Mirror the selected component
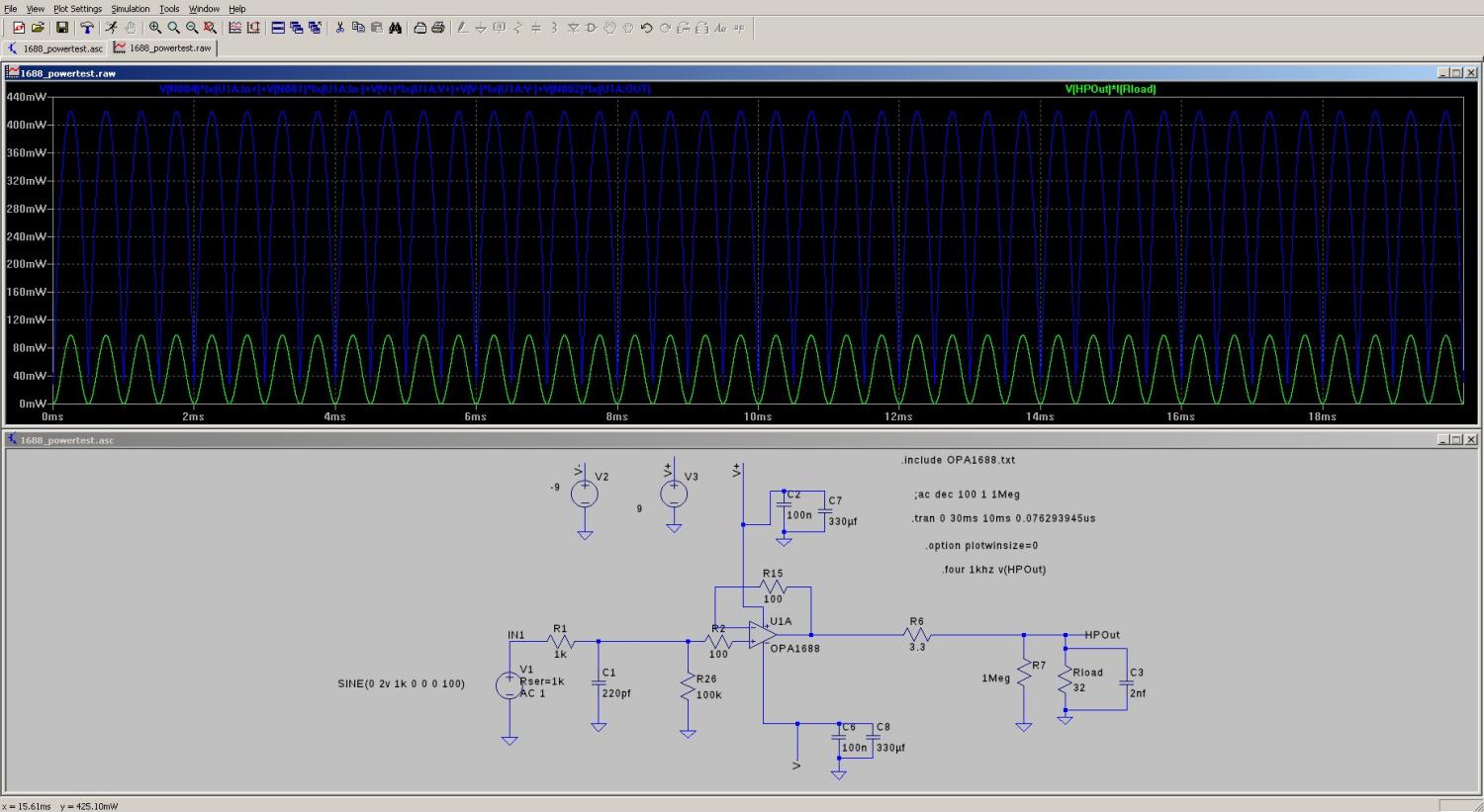The width and height of the screenshot is (1484, 812). pyautogui.click(x=701, y=28)
